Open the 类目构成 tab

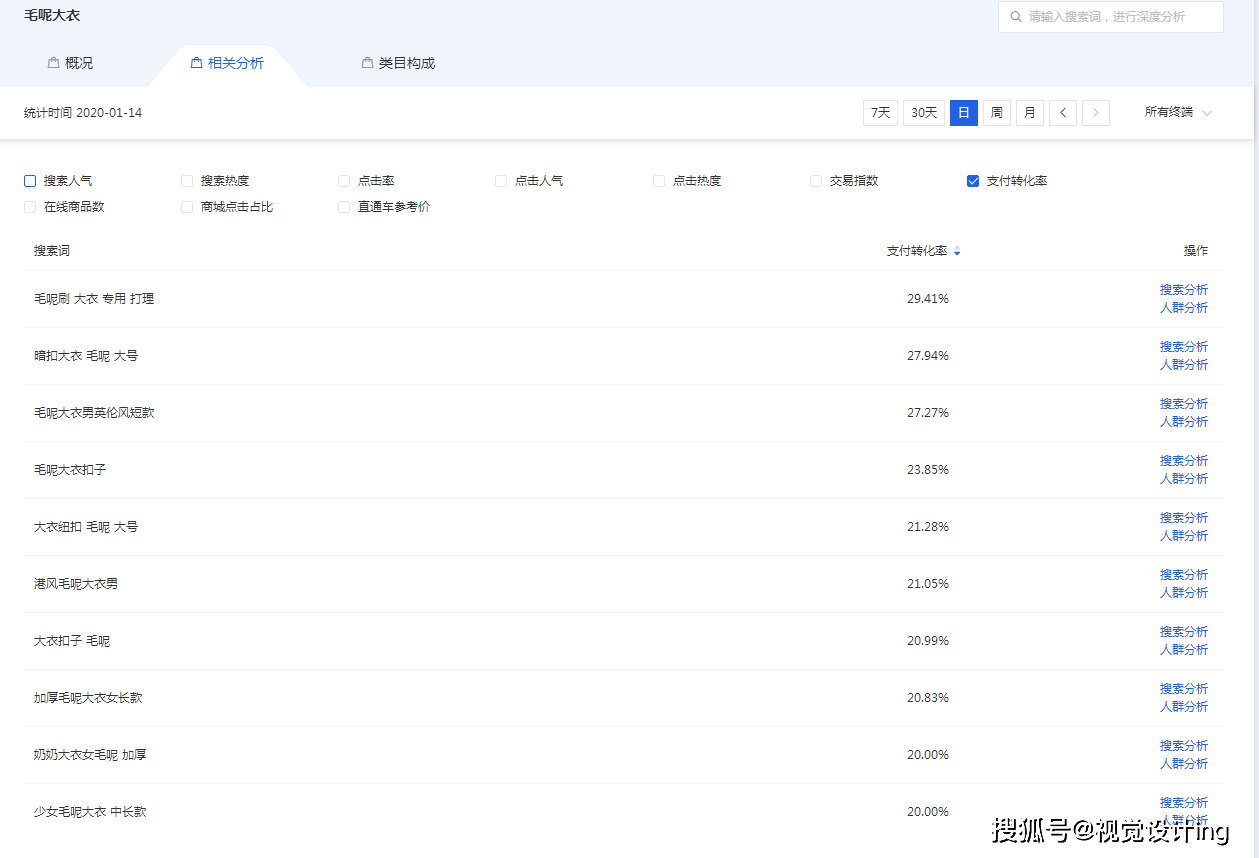(398, 63)
